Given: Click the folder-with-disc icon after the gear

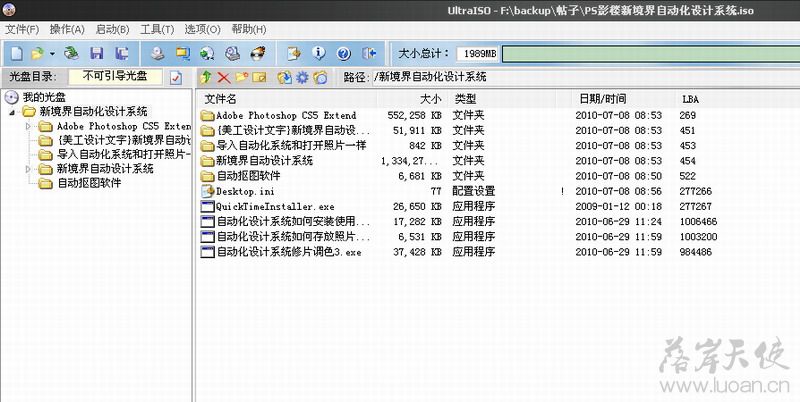Looking at the screenshot, I should click(x=320, y=77).
